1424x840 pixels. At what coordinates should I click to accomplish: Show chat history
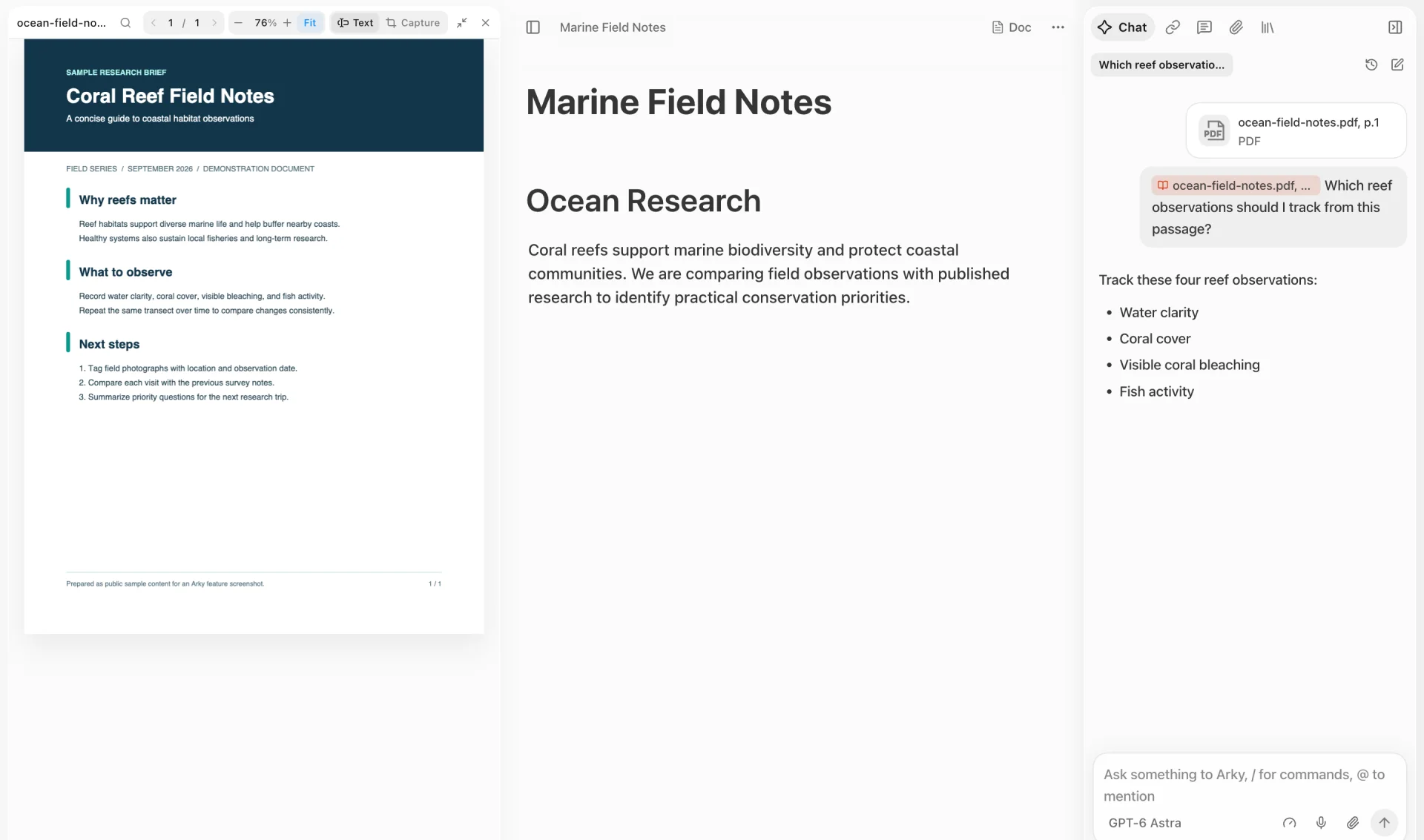pos(1371,65)
